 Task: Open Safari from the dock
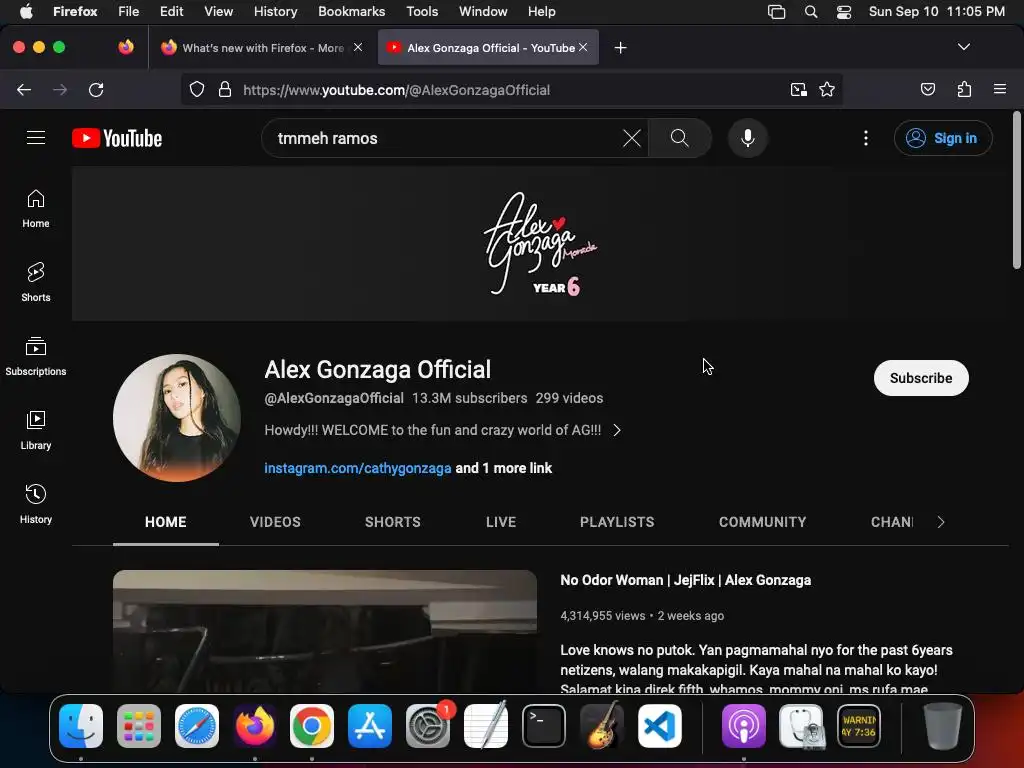(x=197, y=726)
